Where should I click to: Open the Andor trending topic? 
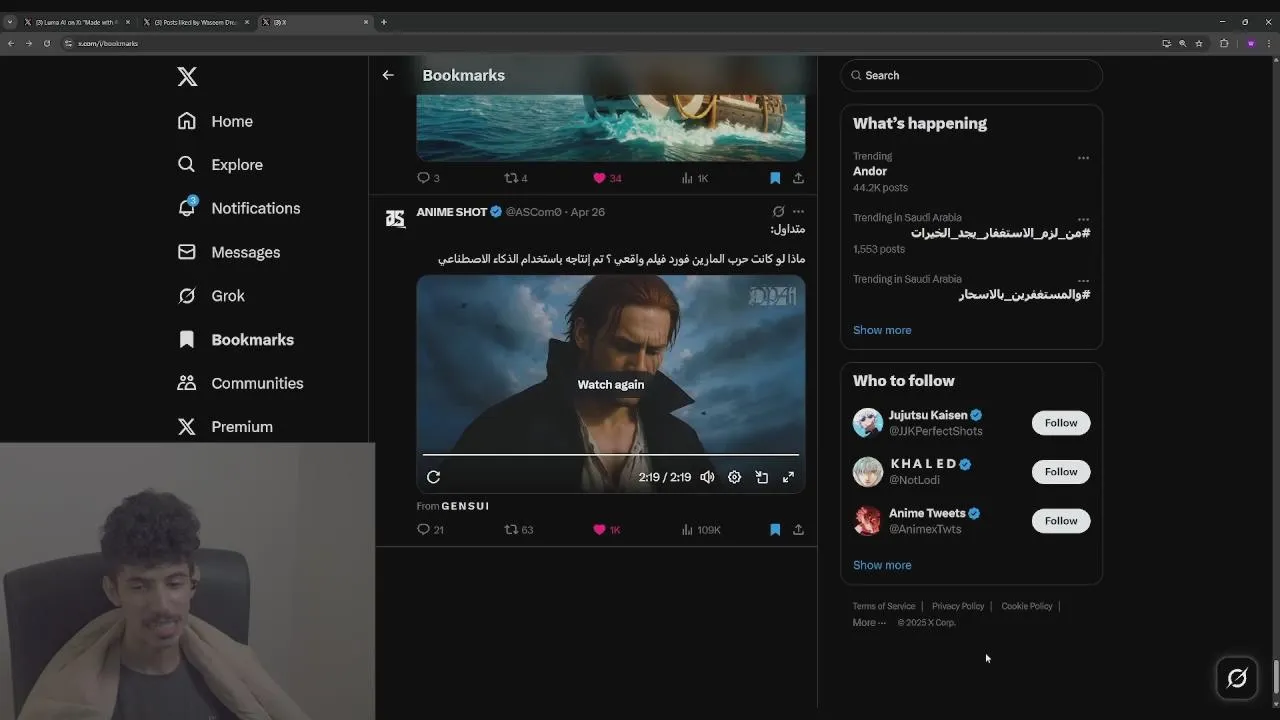(x=870, y=171)
